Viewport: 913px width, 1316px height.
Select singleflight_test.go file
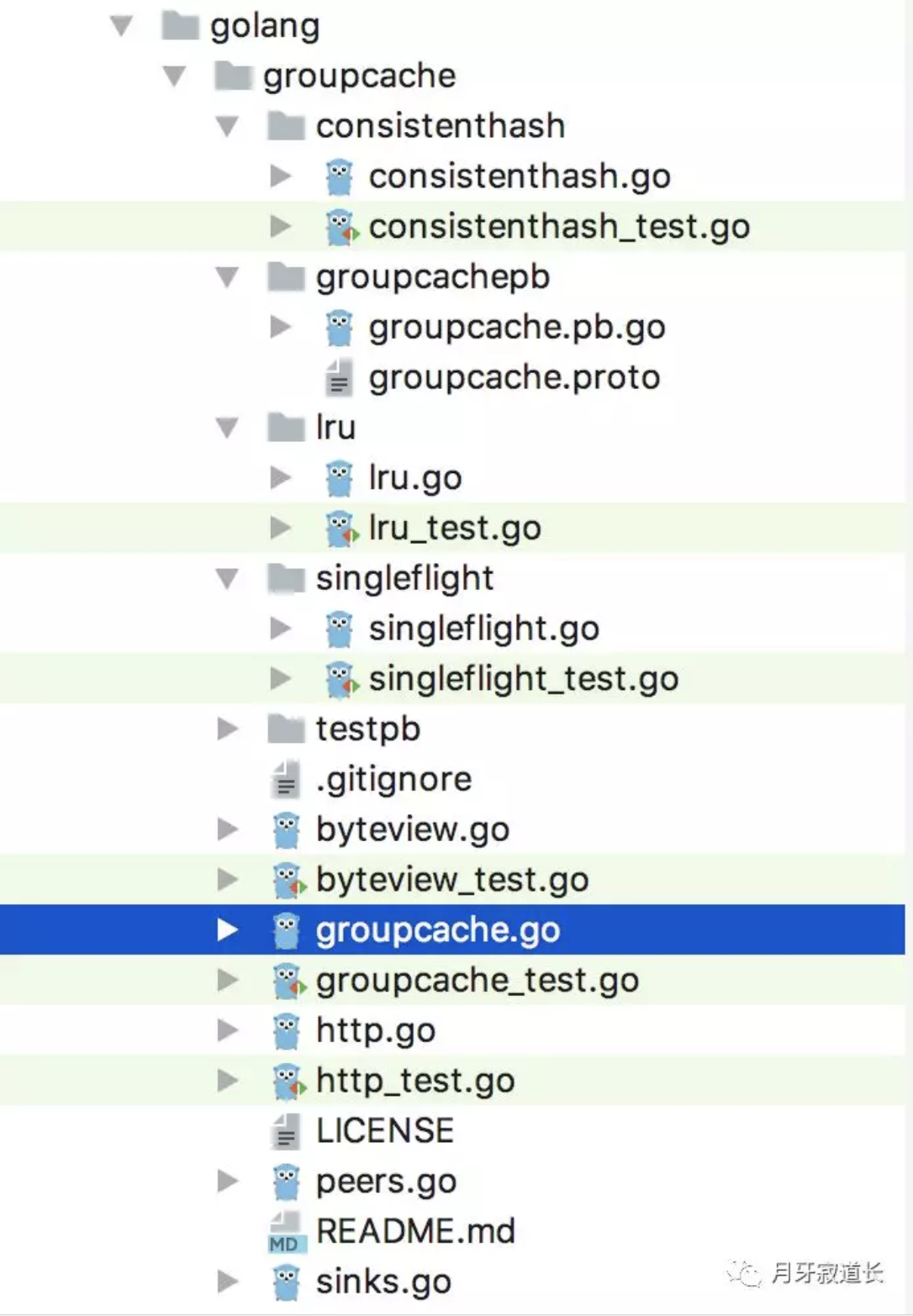(523, 679)
